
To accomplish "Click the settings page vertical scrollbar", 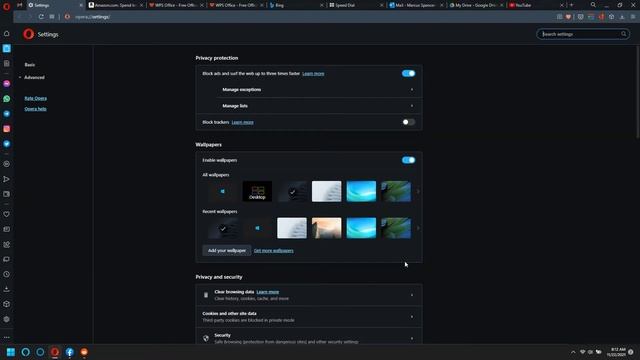I will point(638,92).
